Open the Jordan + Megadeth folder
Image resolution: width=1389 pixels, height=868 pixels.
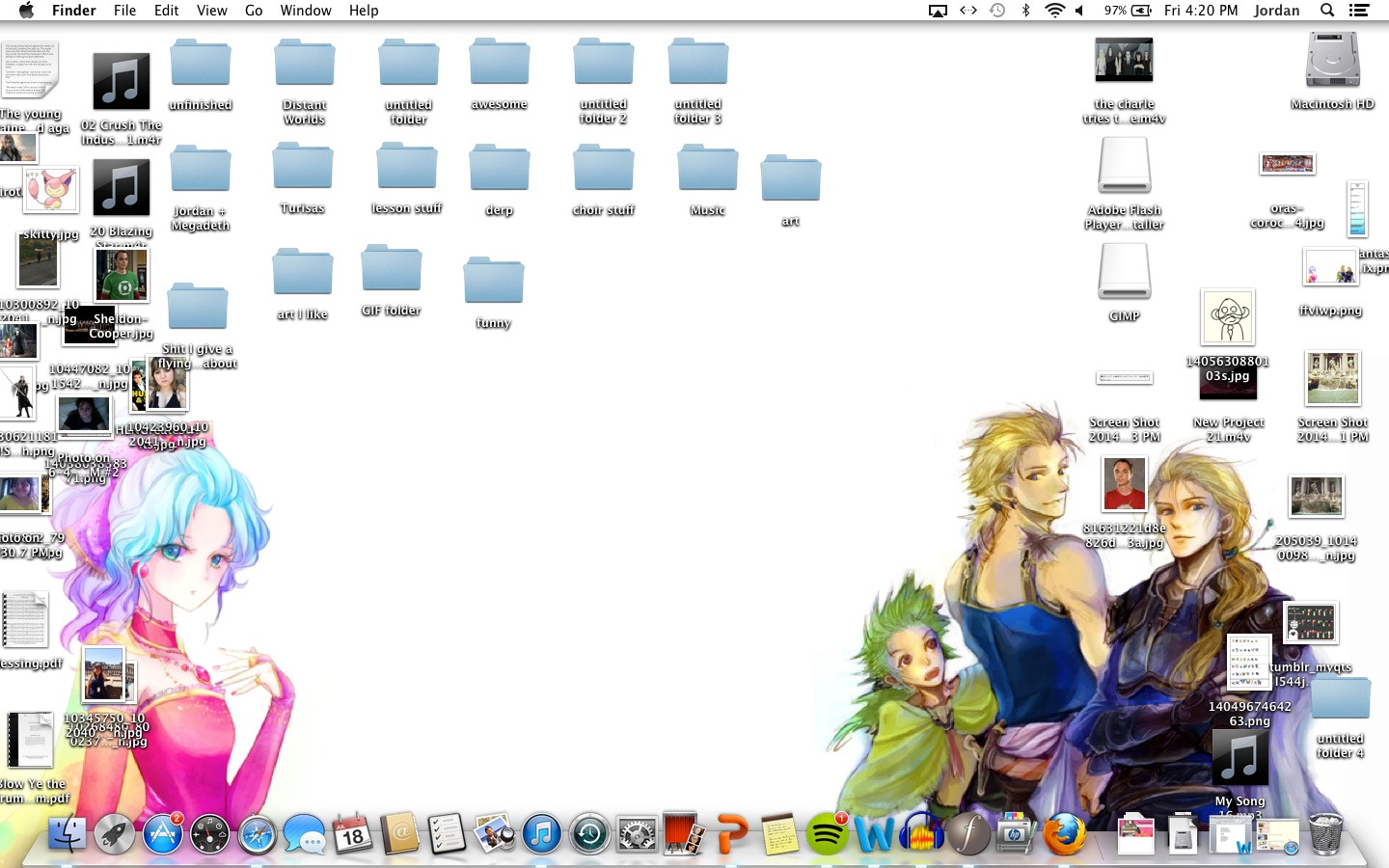click(201, 170)
